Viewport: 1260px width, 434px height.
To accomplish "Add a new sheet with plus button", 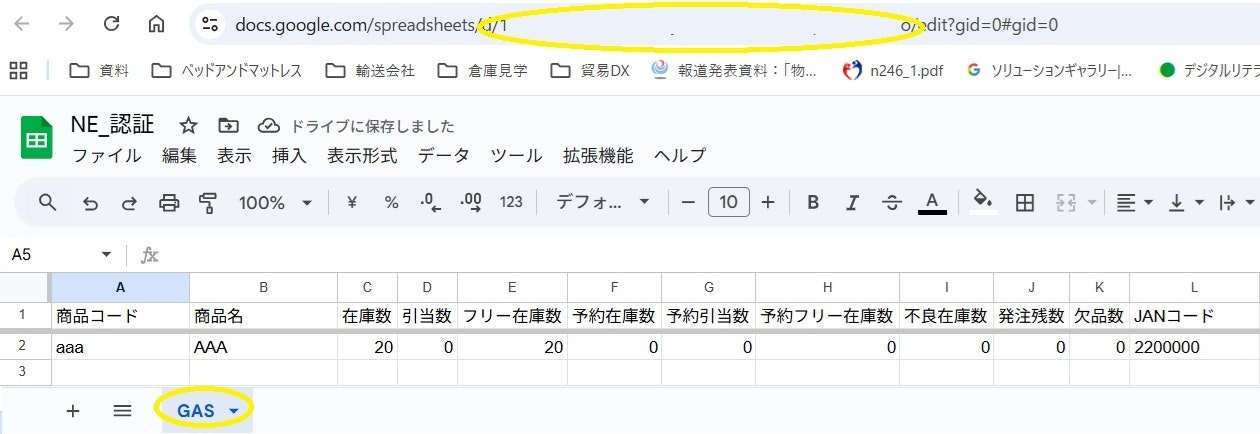I will pyautogui.click(x=73, y=410).
